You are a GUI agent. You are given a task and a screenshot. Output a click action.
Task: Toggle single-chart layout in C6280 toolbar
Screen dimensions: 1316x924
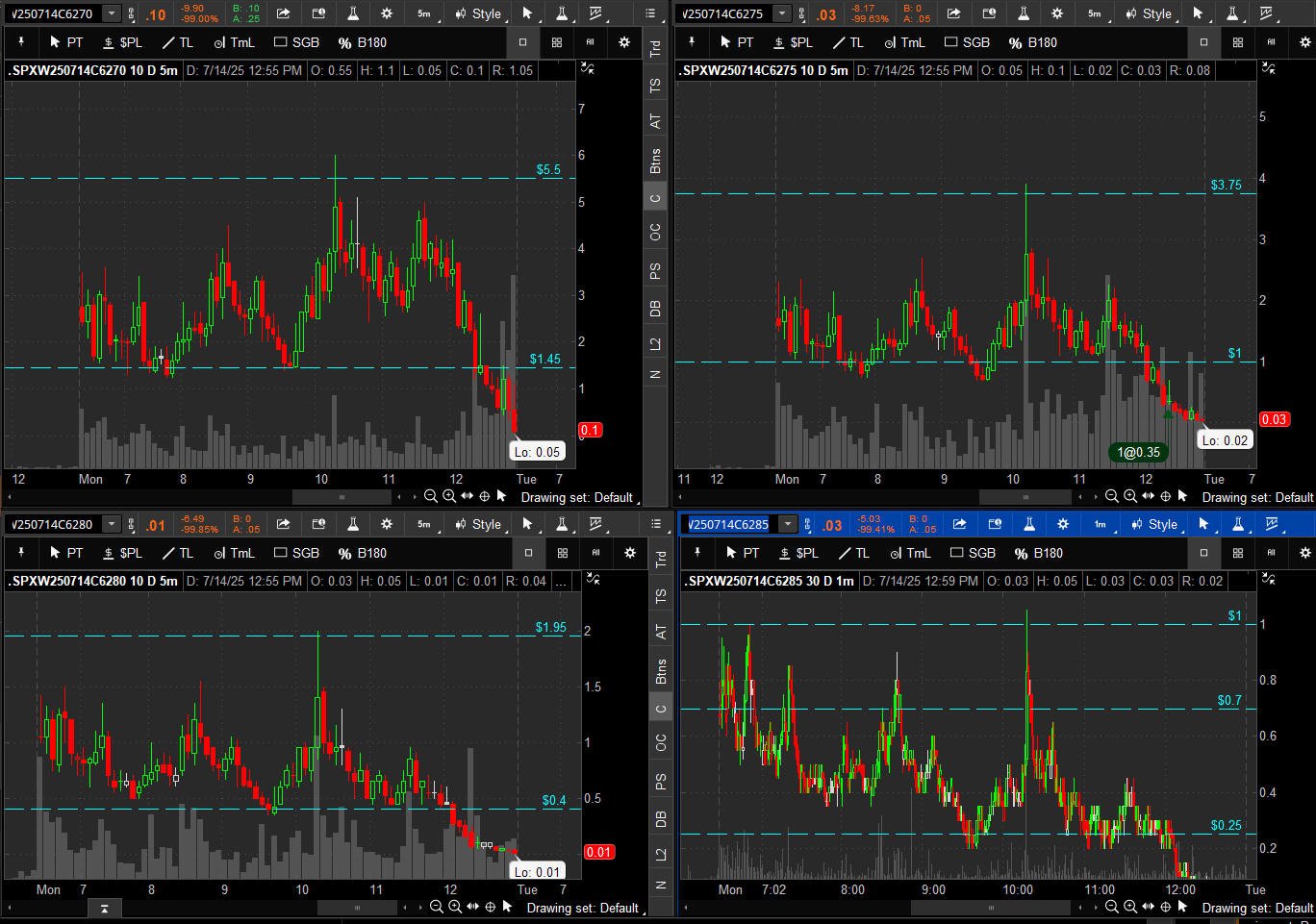click(528, 553)
